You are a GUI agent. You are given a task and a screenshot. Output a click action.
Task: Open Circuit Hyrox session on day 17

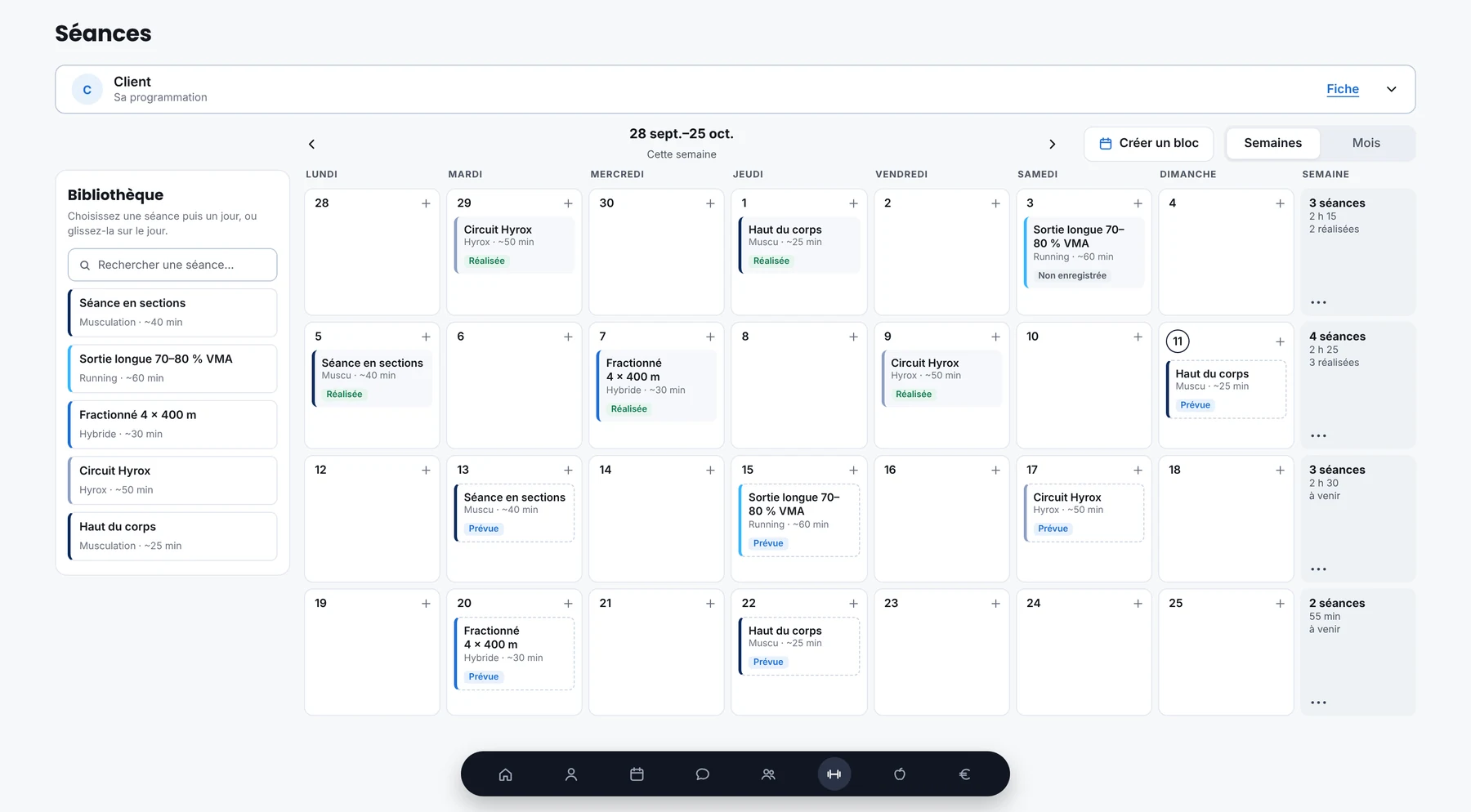tap(1084, 513)
